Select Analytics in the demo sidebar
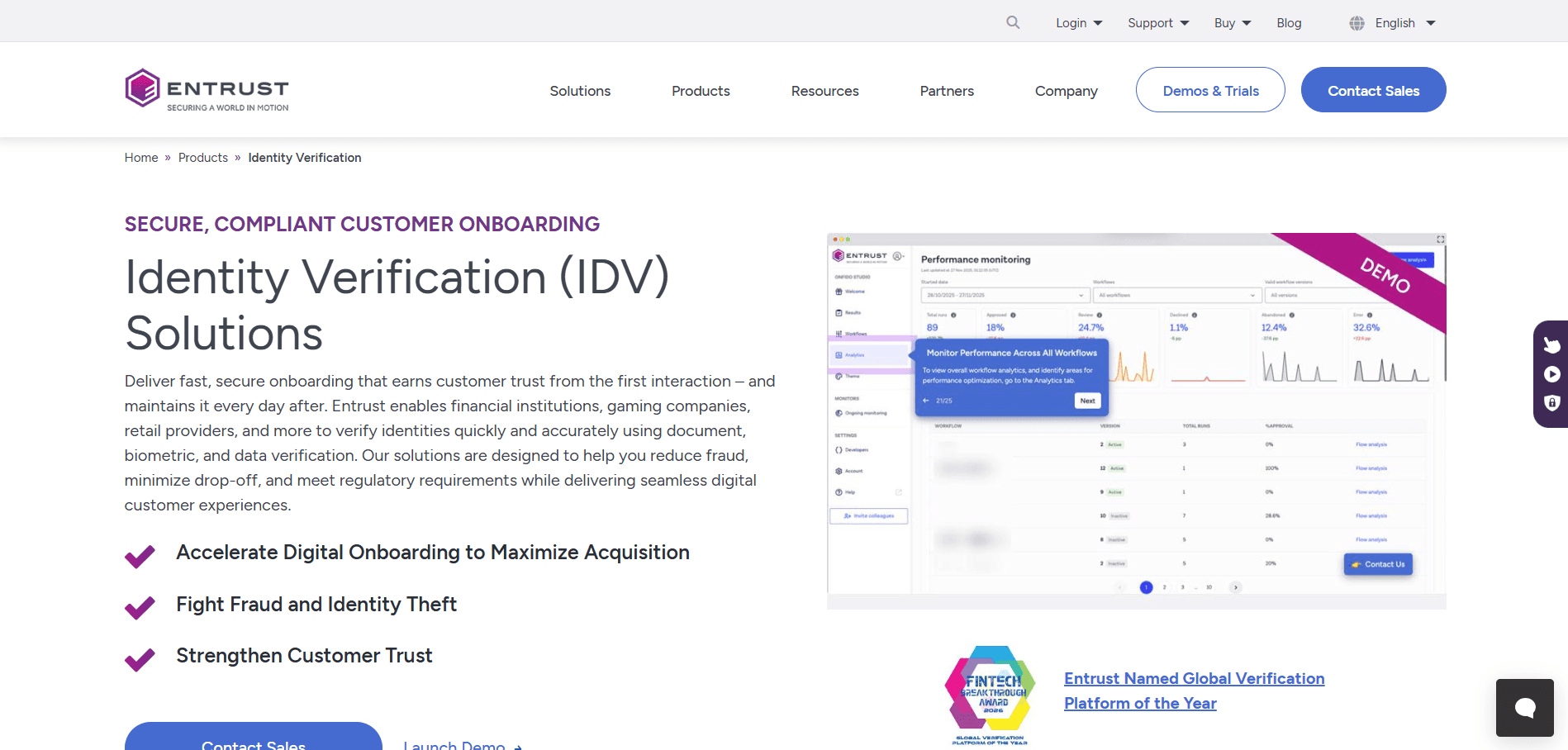 click(869, 354)
